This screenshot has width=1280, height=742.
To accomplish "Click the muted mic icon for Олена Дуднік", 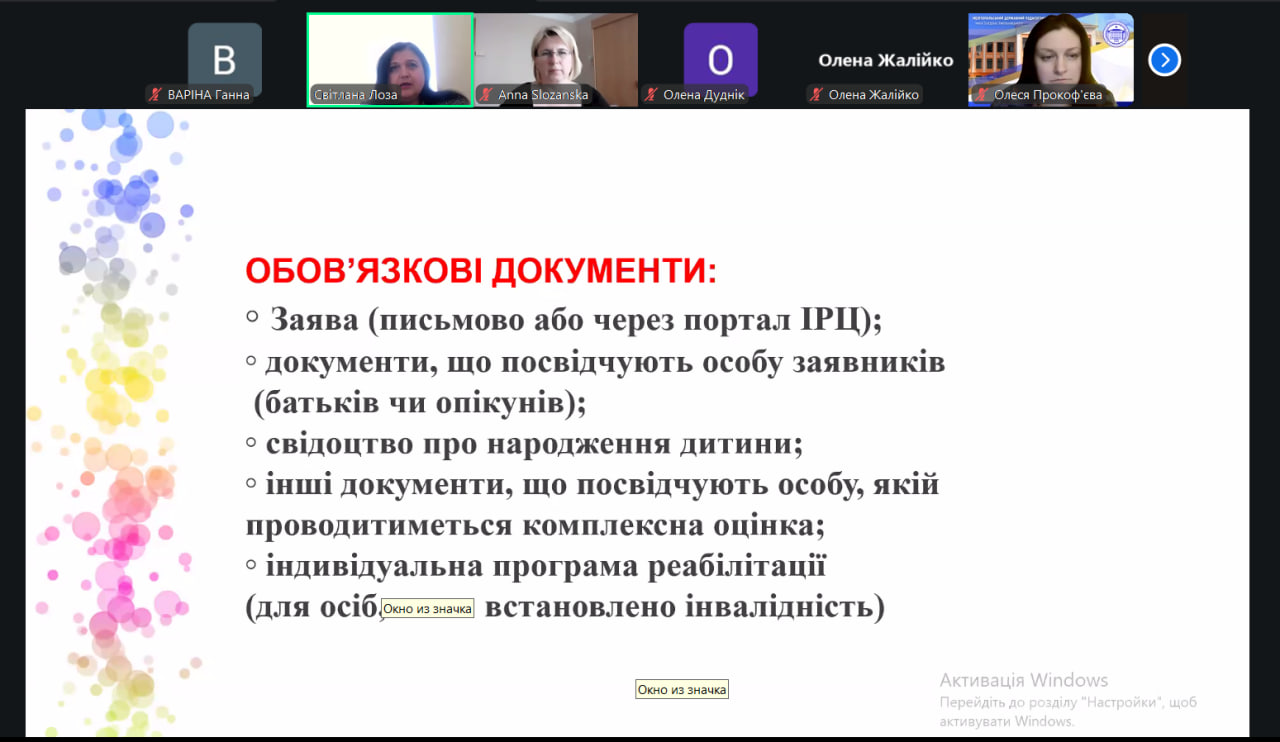I will pyautogui.click(x=652, y=95).
